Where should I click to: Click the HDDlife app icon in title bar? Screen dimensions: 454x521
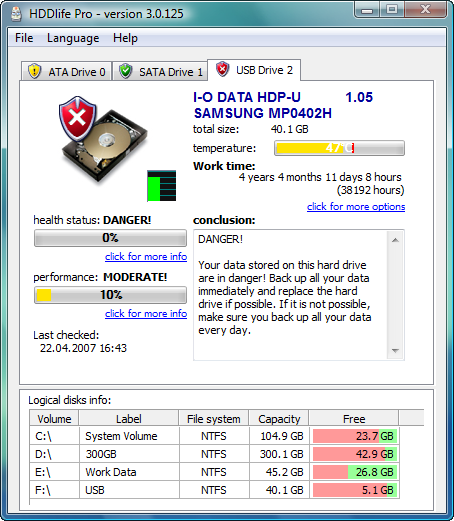point(16,14)
